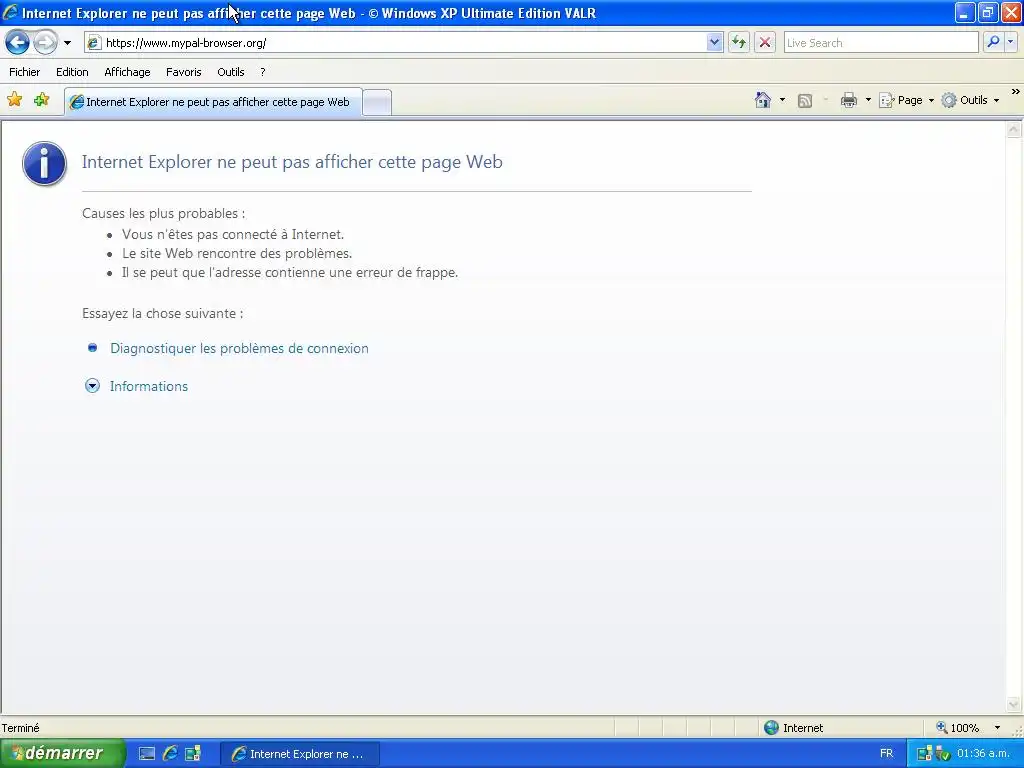Open the Edition menu

pyautogui.click(x=72, y=72)
